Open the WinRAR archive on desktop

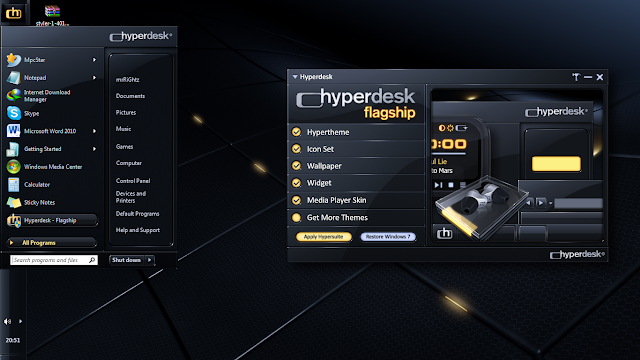[x=52, y=11]
